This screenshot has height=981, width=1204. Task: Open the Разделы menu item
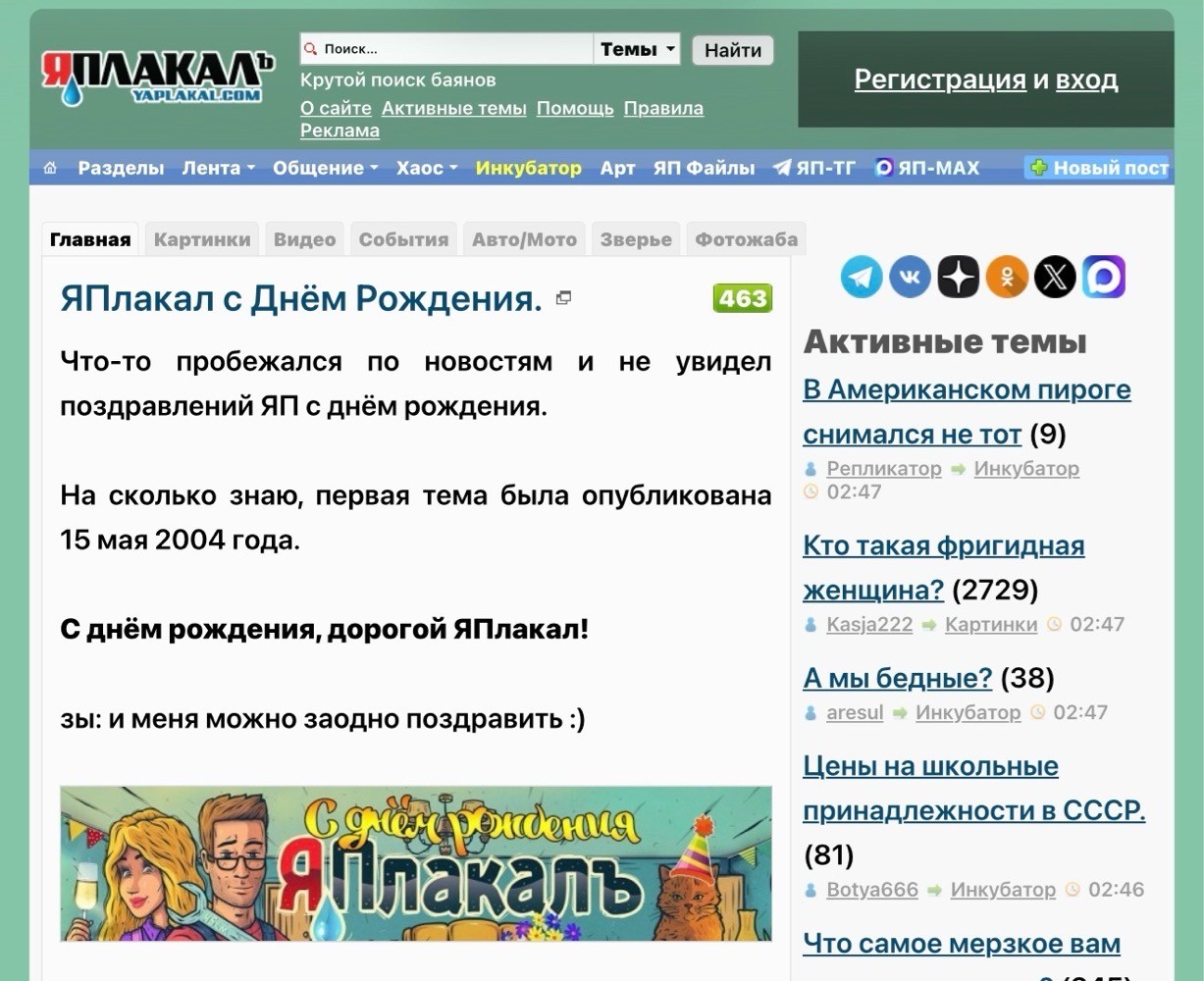[x=121, y=168]
